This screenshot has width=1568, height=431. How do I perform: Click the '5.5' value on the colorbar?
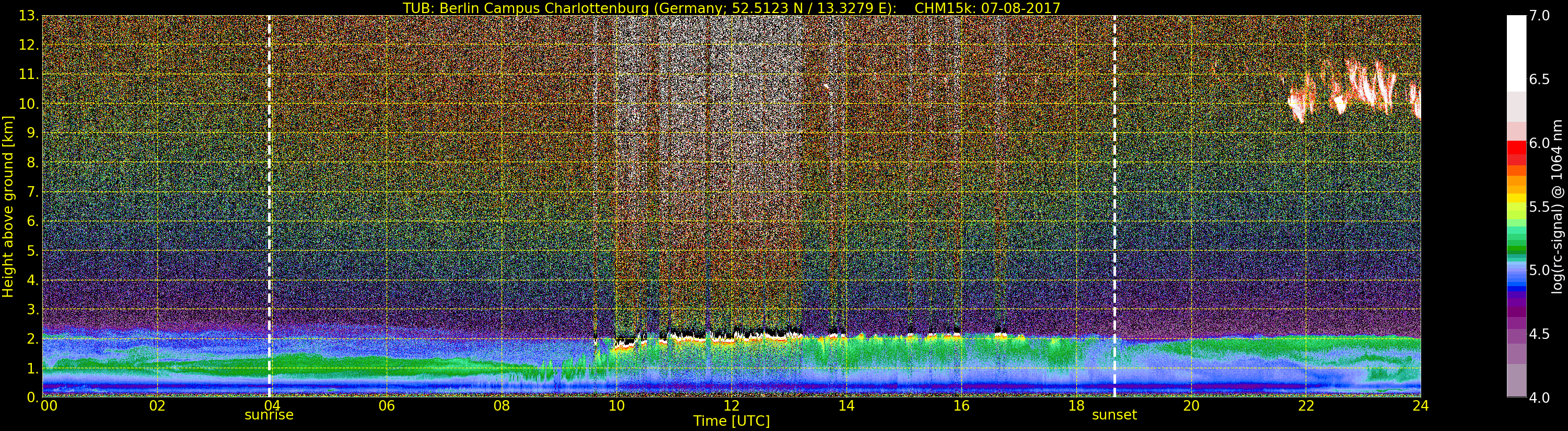1539,207
